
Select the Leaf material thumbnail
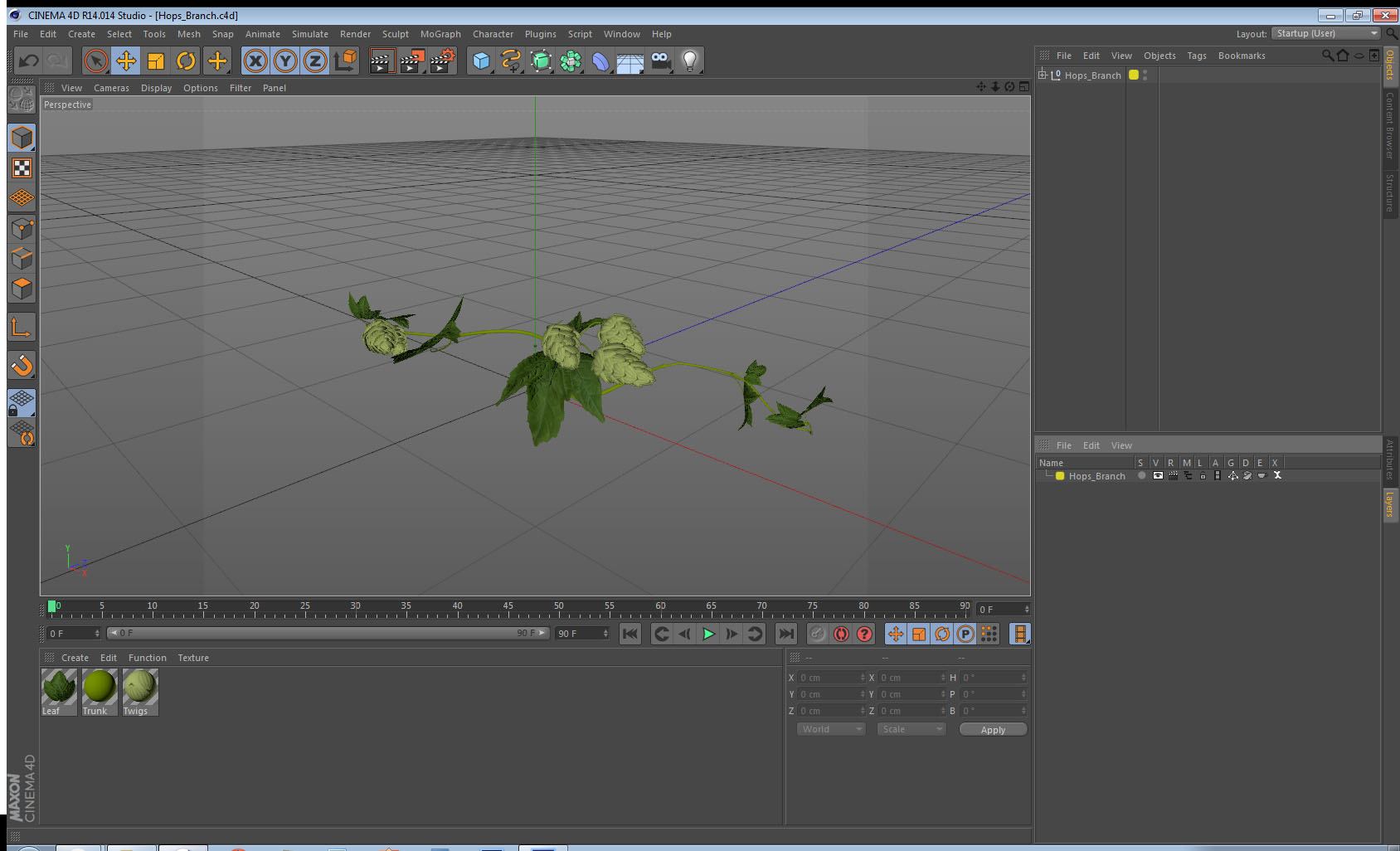click(59, 692)
